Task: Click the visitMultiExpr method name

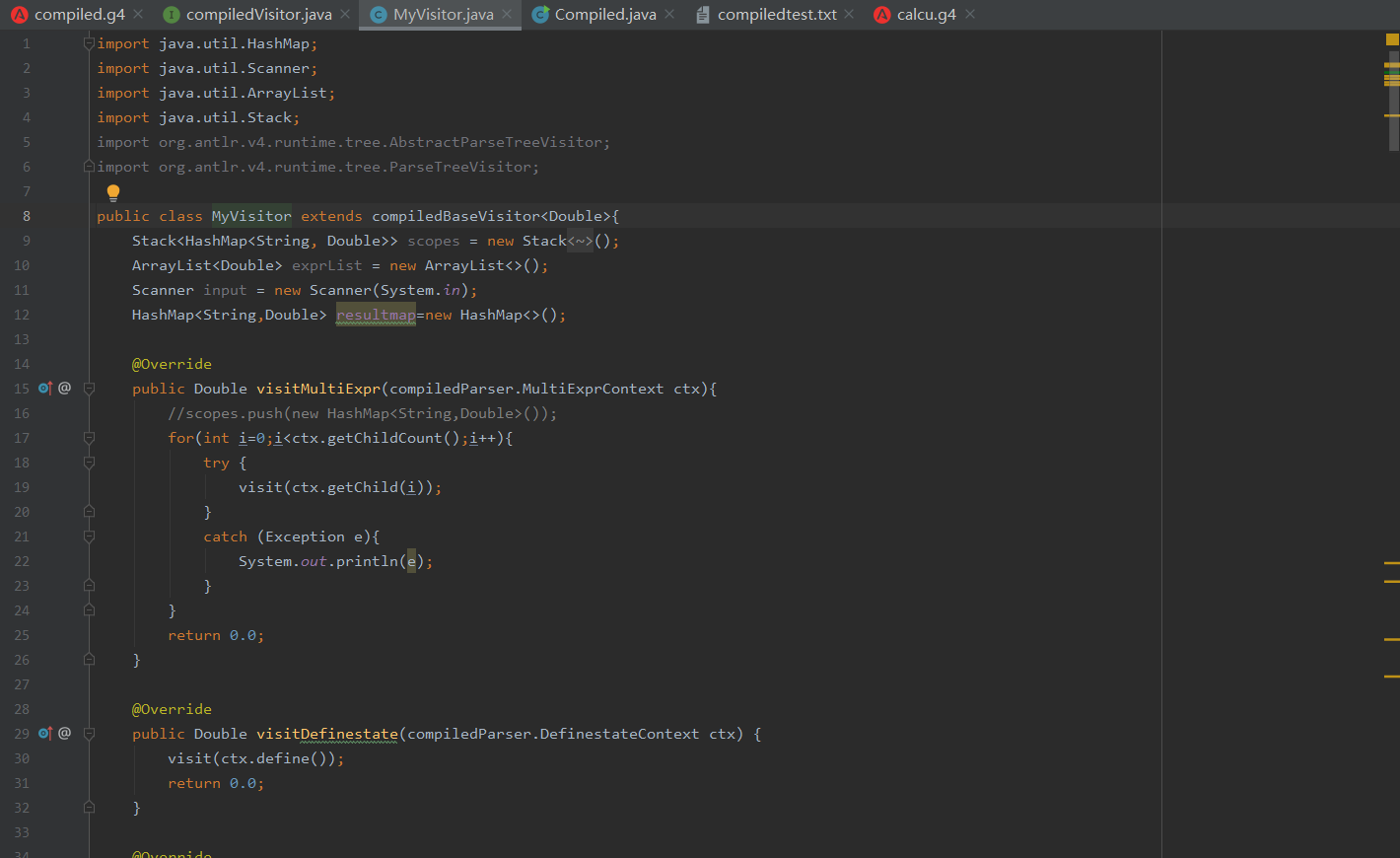Action: pyautogui.click(x=318, y=389)
